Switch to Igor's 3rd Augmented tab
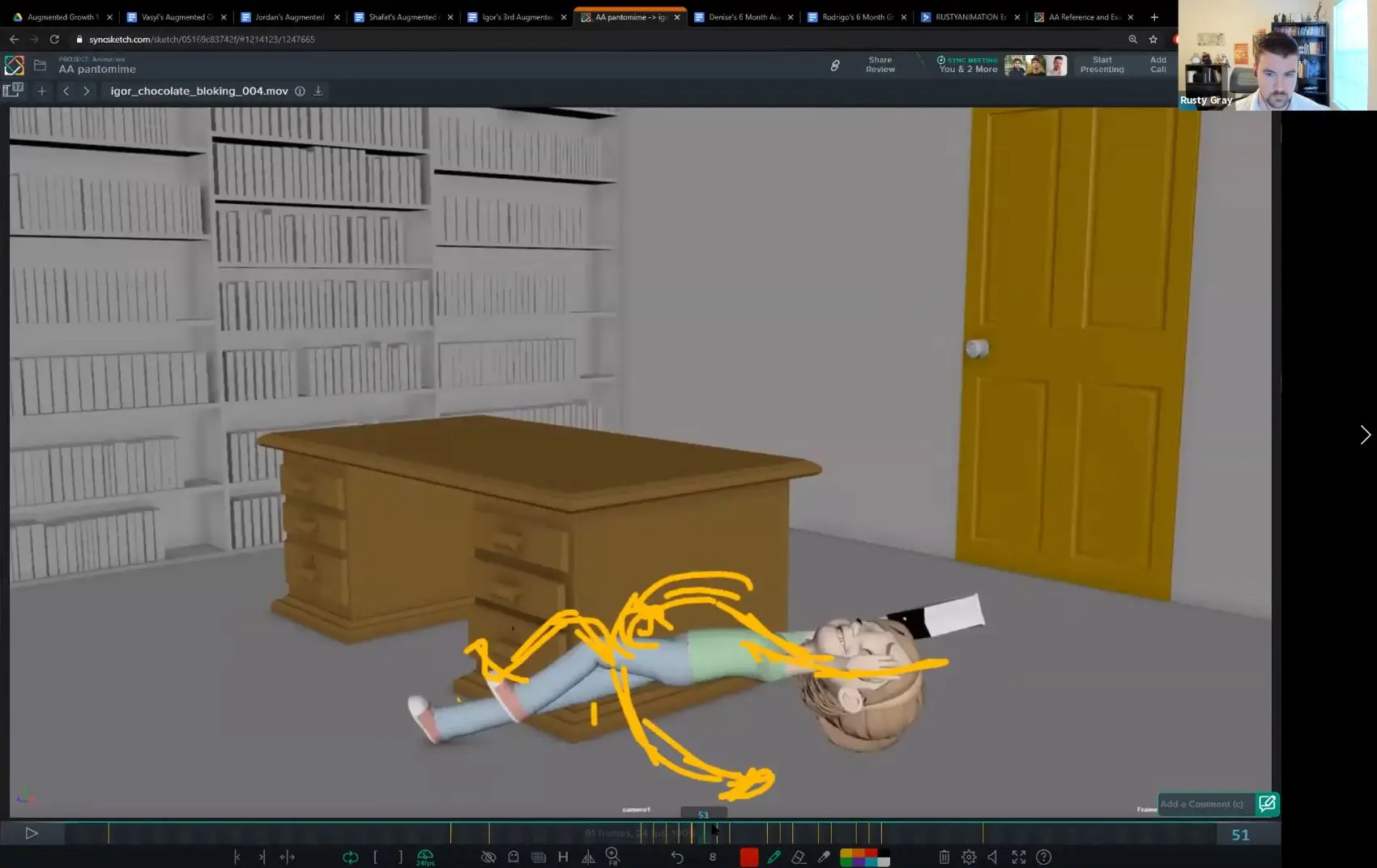The height and width of the screenshot is (868, 1377). pyautogui.click(x=517, y=17)
